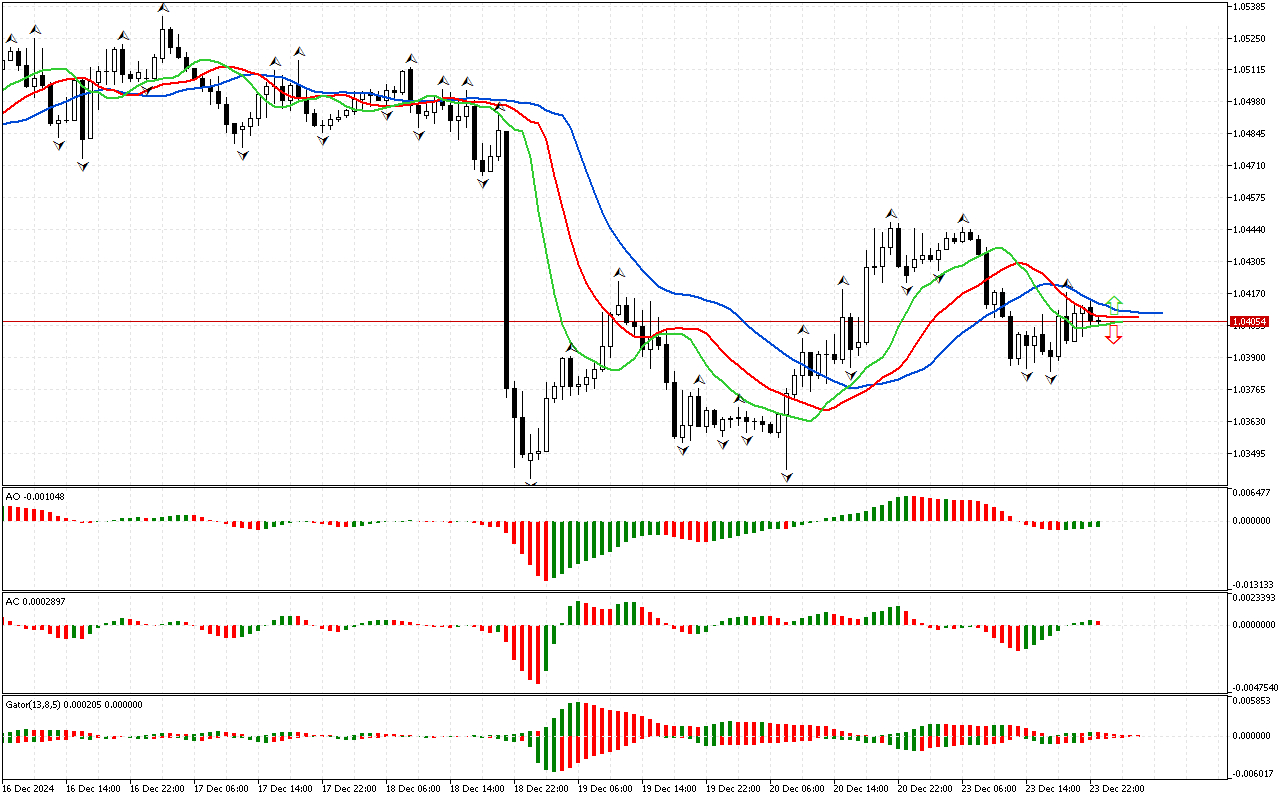Click the 23 Dec 06:00 time label
The image size is (1280, 800).
[990, 789]
